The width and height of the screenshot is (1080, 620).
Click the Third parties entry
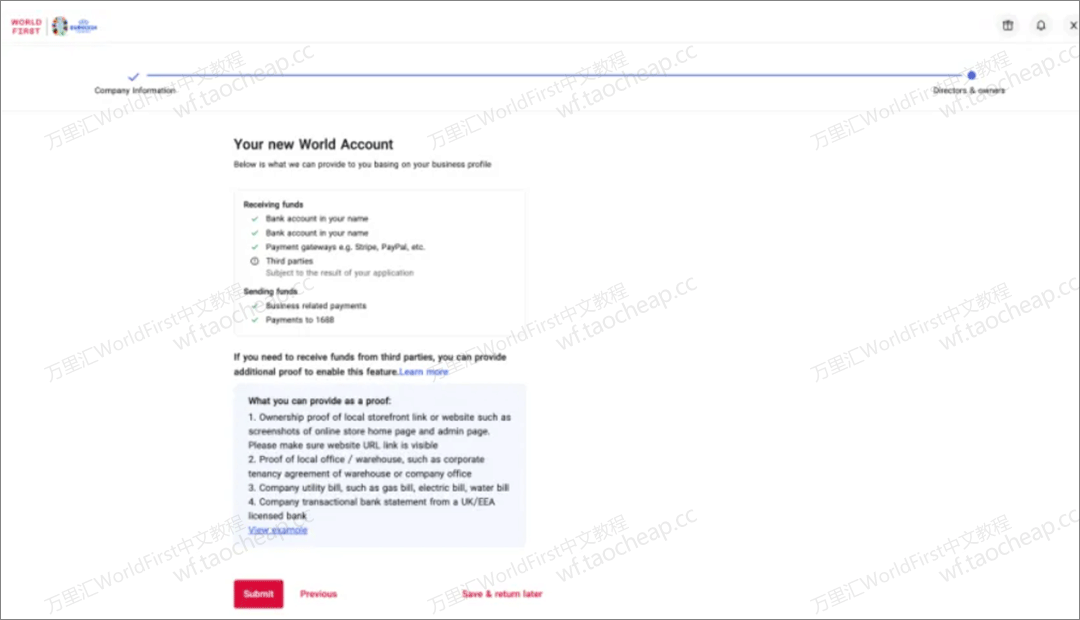coord(289,261)
